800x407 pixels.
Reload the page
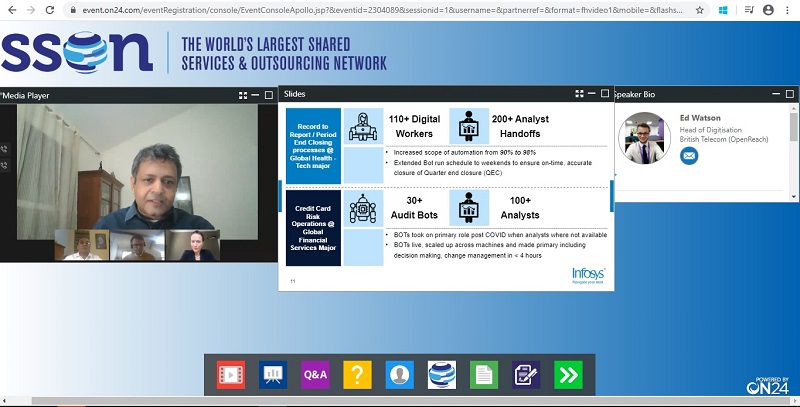[49, 10]
